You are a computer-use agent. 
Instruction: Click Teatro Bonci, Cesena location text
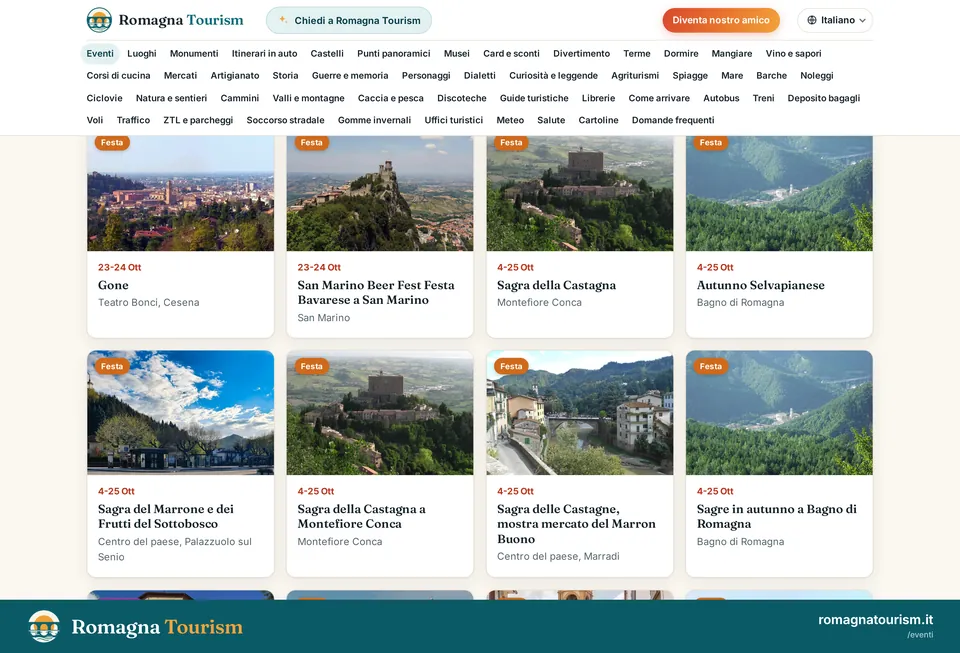point(149,302)
